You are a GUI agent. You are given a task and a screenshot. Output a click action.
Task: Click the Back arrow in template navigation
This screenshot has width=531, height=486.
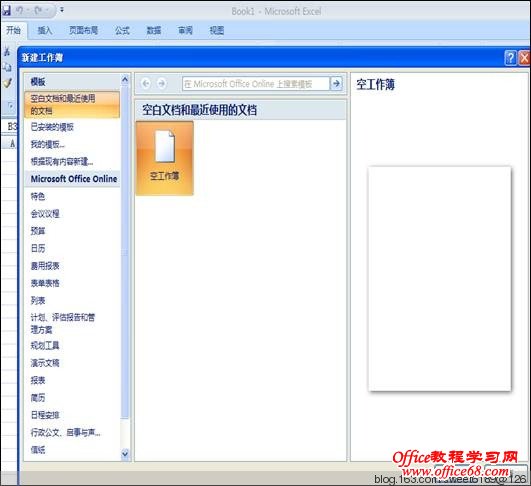[146, 83]
